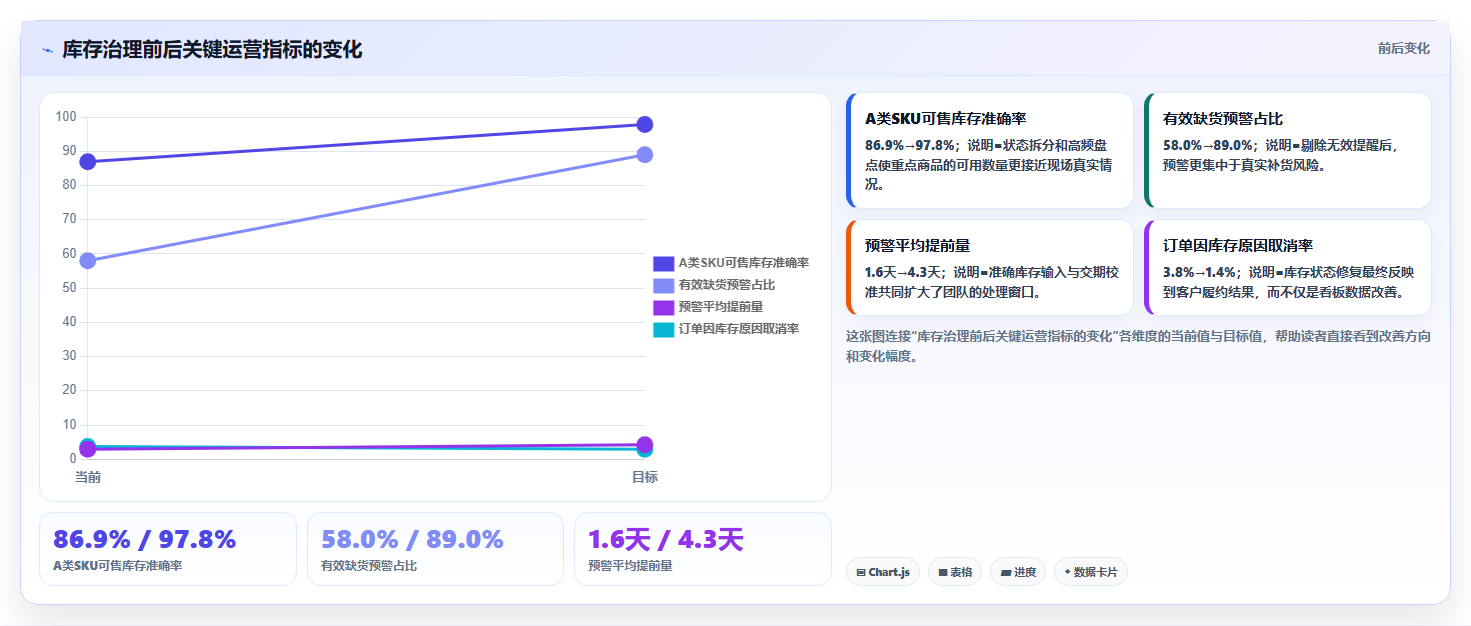Image resolution: width=1471 pixels, height=626 pixels.
Task: Click the 1.6天 / 4.3天 stat card
Action: click(x=703, y=549)
